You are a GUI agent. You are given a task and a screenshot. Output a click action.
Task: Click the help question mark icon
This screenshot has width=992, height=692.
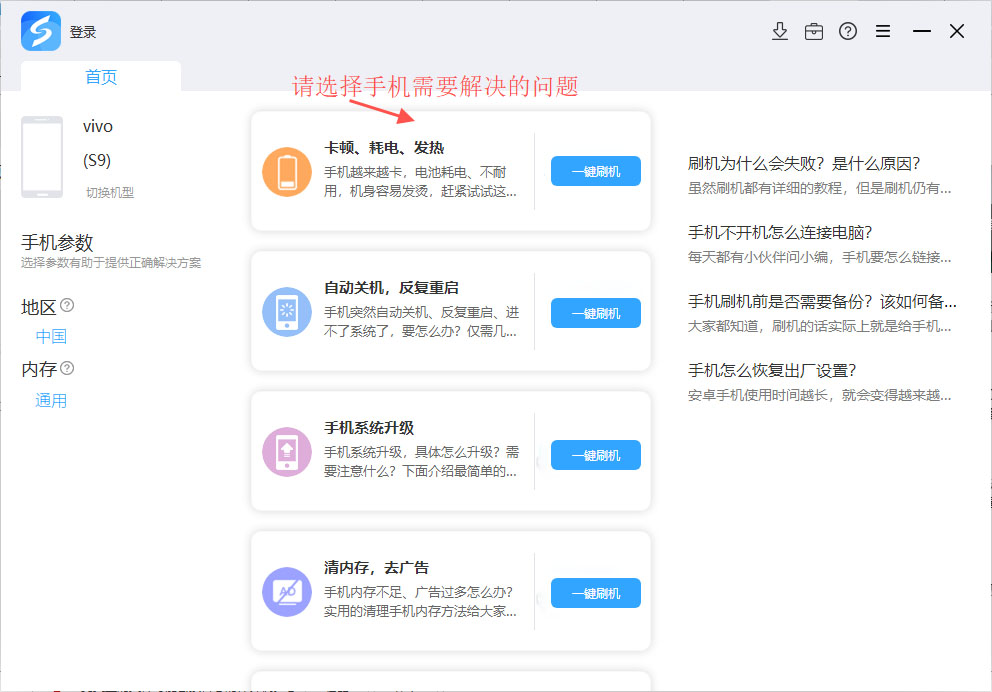(848, 31)
